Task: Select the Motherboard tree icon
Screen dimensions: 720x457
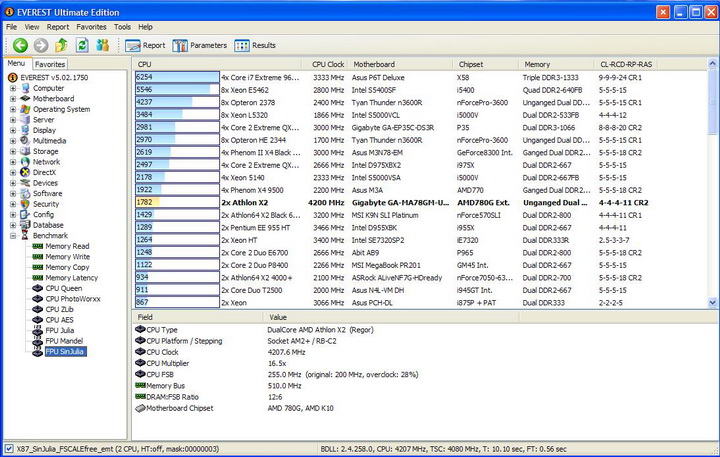Action: pyautogui.click(x=26, y=98)
